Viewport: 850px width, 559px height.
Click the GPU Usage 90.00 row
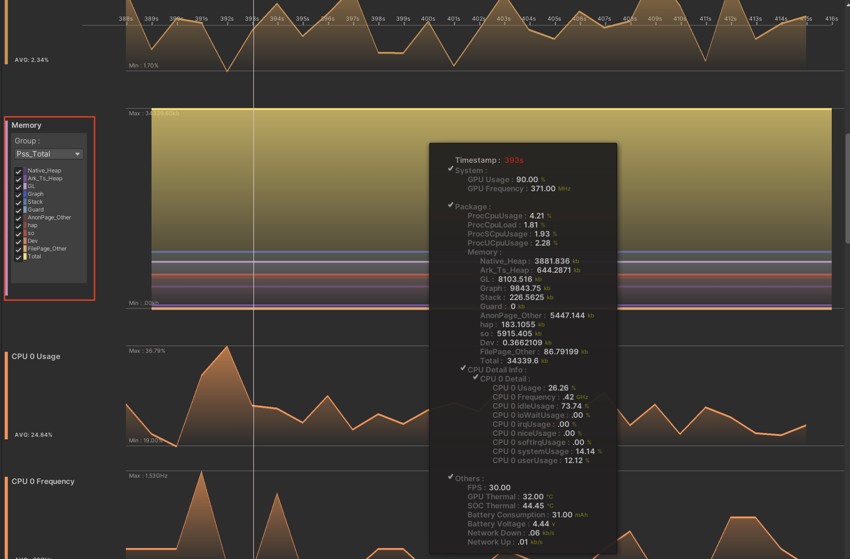tap(506, 179)
